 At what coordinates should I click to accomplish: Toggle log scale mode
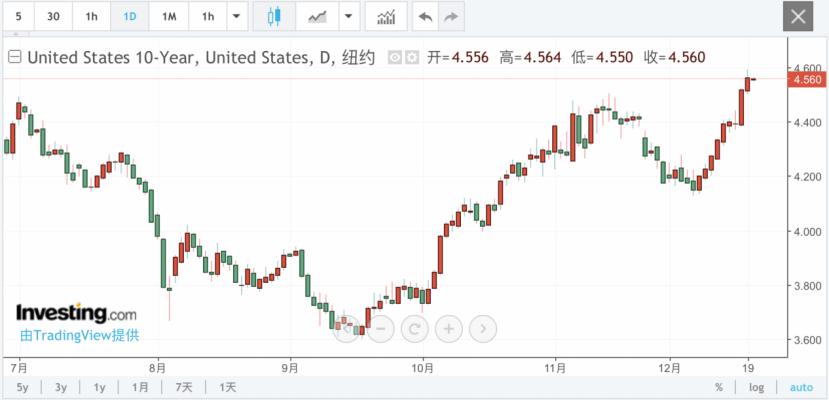coord(756,388)
